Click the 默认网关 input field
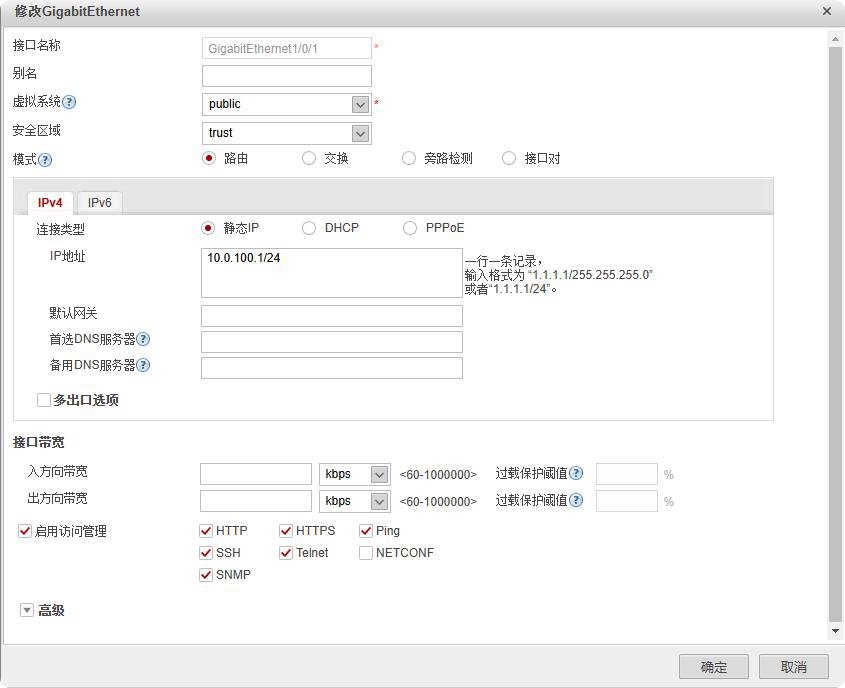845x688 pixels. 331,316
